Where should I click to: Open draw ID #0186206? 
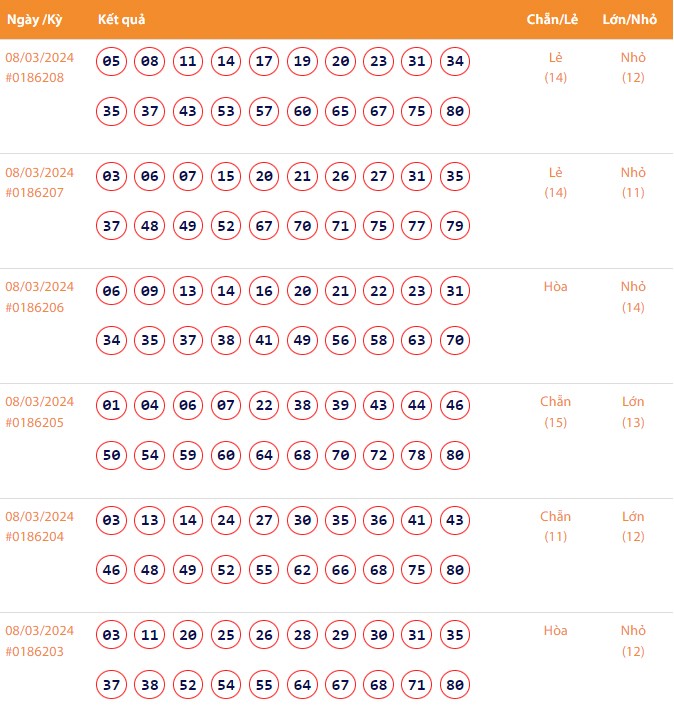[x=35, y=307]
